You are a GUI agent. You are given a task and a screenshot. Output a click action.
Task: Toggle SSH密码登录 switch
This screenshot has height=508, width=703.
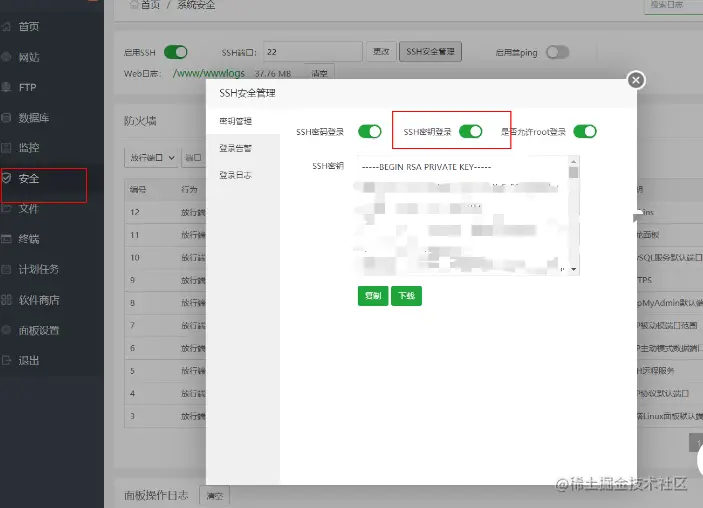(x=369, y=131)
